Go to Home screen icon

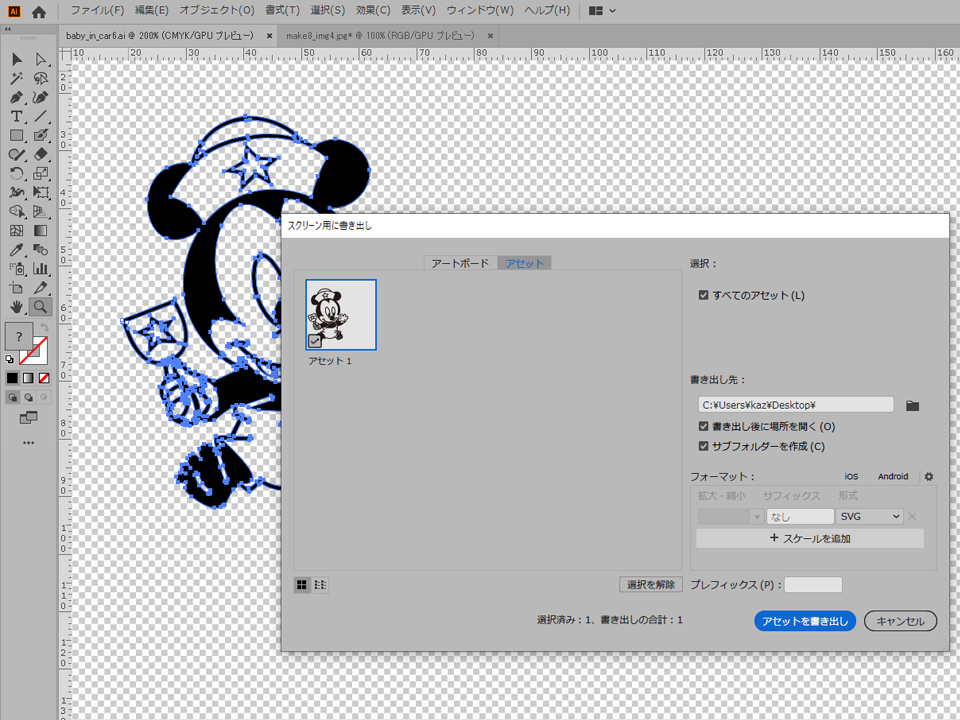pyautogui.click(x=39, y=12)
